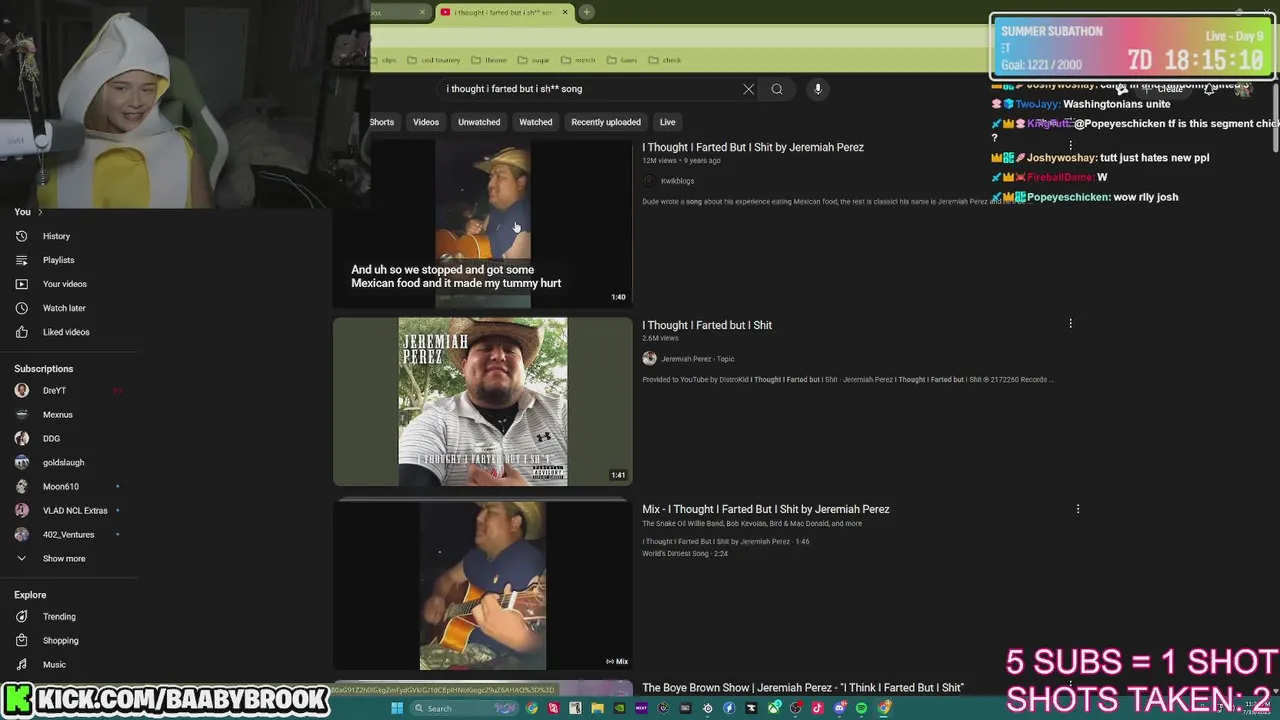The width and height of the screenshot is (1280, 720).
Task: Go to Your videos
Action: click(64, 284)
